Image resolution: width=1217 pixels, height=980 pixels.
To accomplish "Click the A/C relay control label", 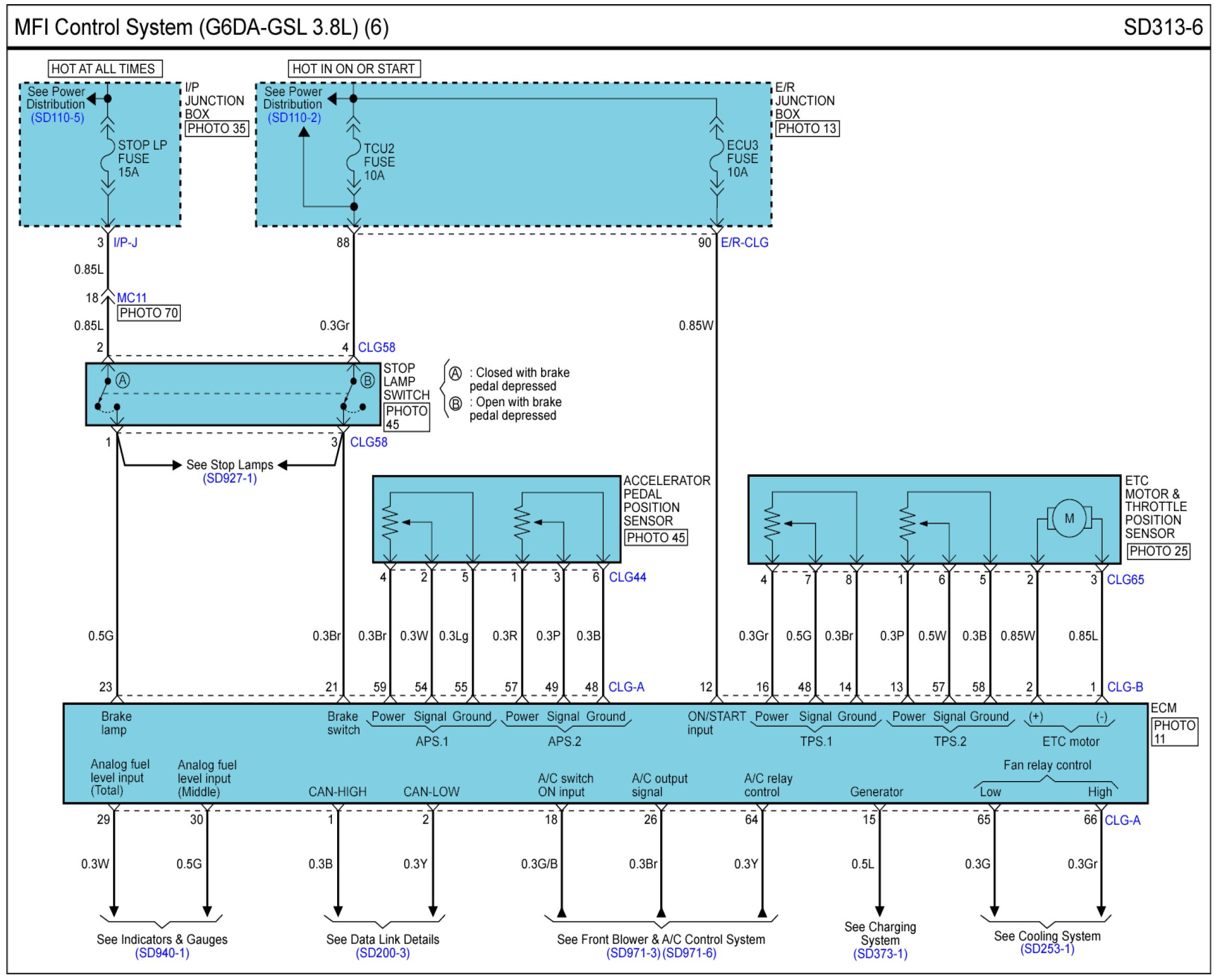I will tap(768, 785).
